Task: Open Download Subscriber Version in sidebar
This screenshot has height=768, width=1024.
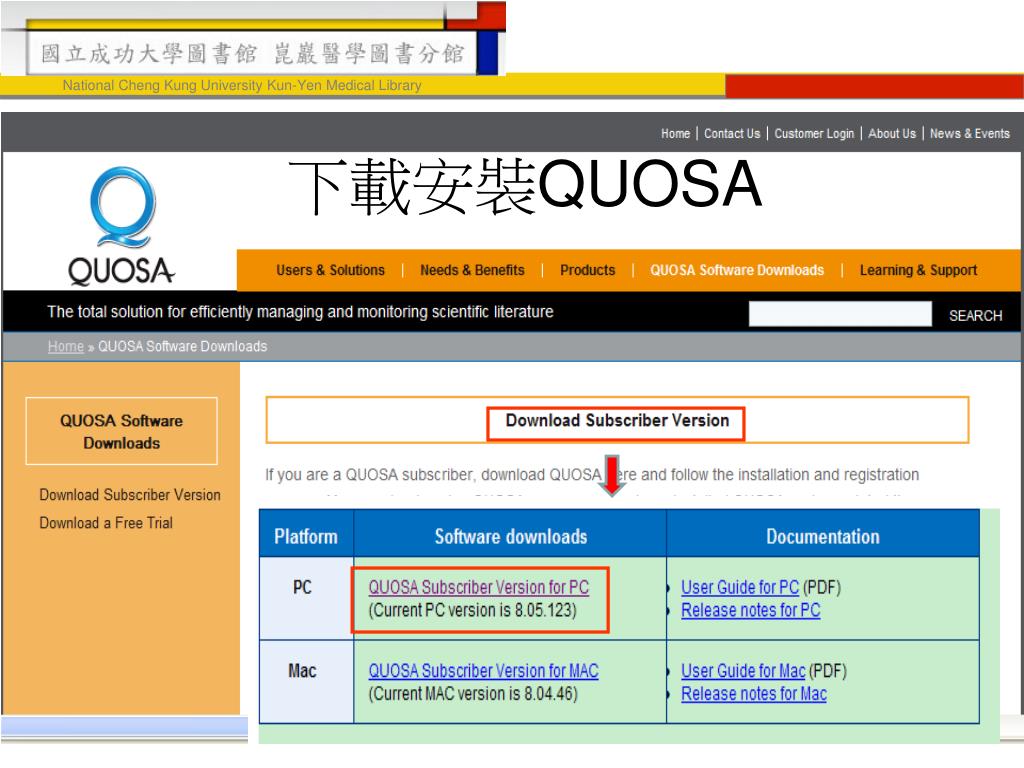Action: point(130,494)
